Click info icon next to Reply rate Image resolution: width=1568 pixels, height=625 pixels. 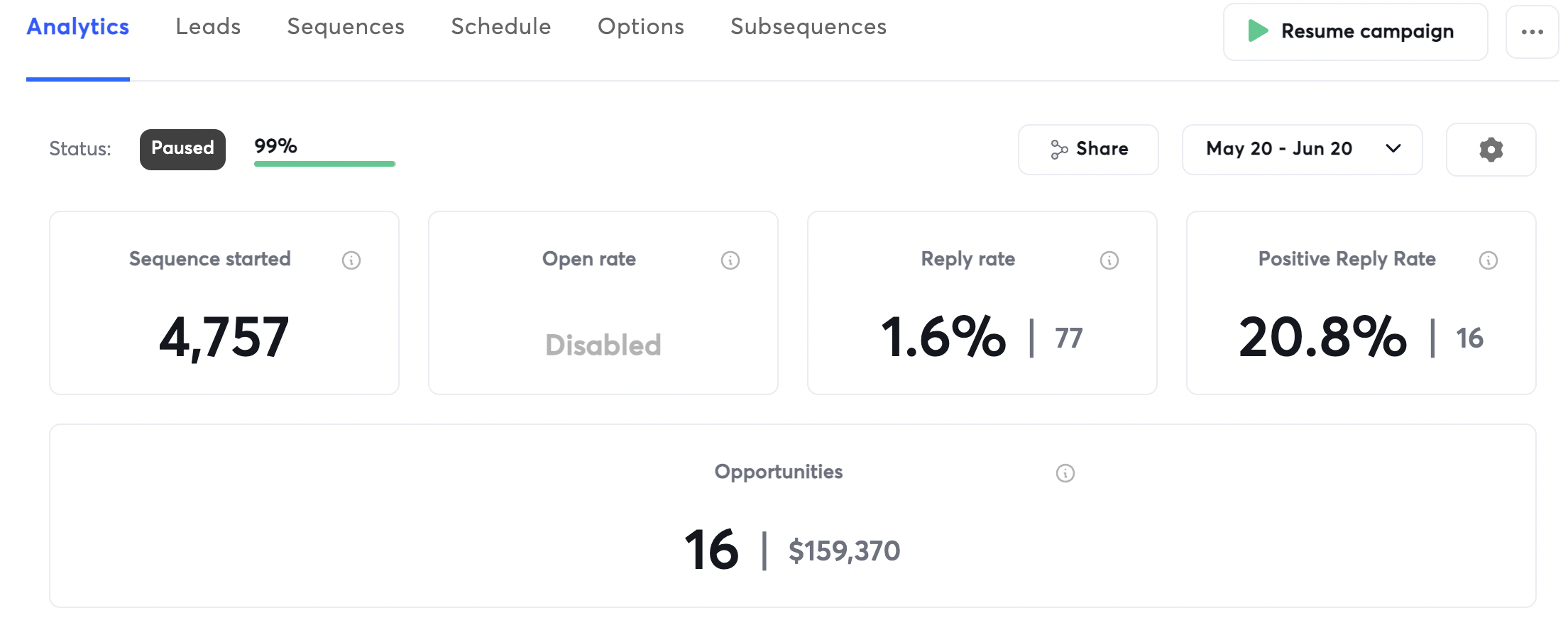(x=1109, y=260)
